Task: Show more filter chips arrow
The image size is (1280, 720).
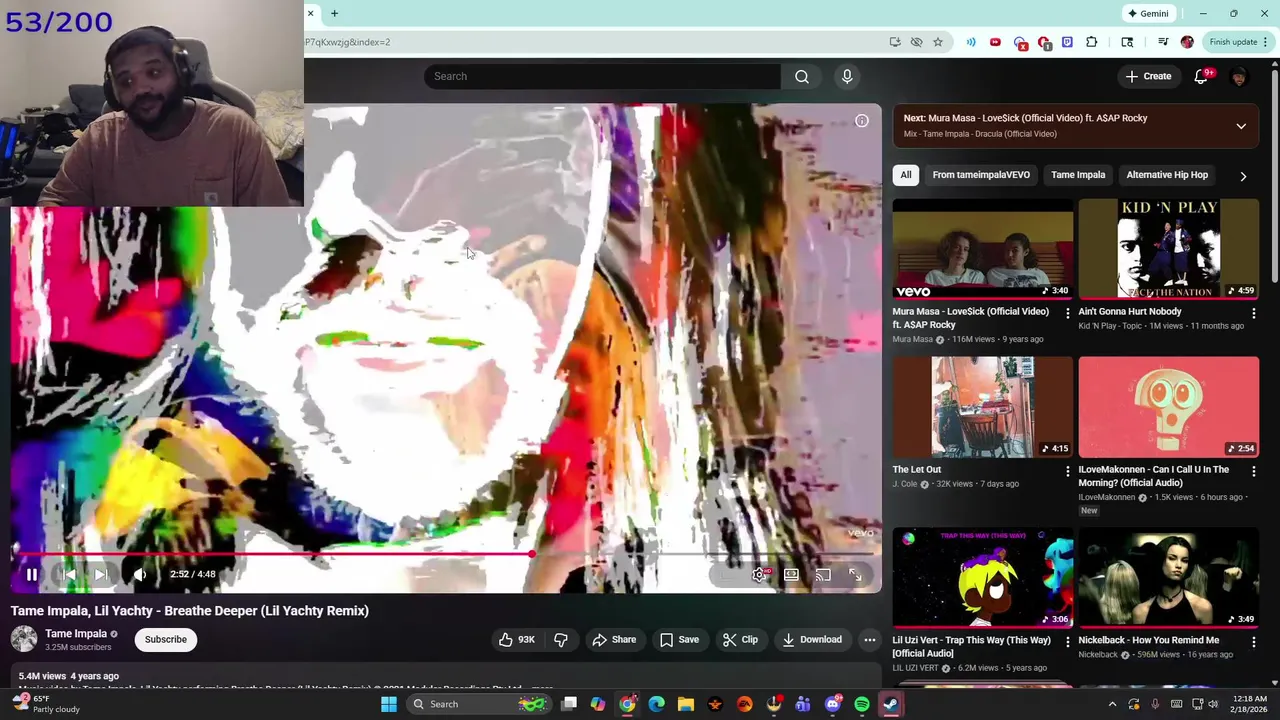Action: [1243, 176]
